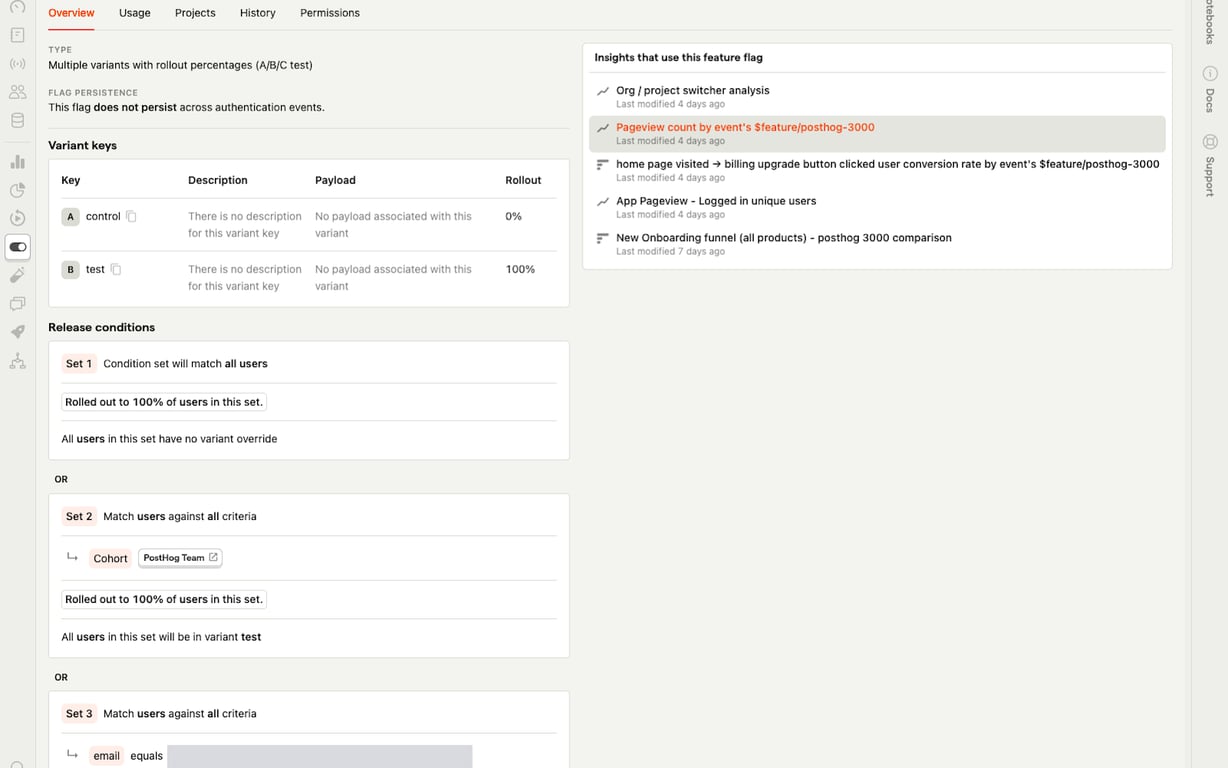Open Persons and groups sidebar icon

point(17,92)
